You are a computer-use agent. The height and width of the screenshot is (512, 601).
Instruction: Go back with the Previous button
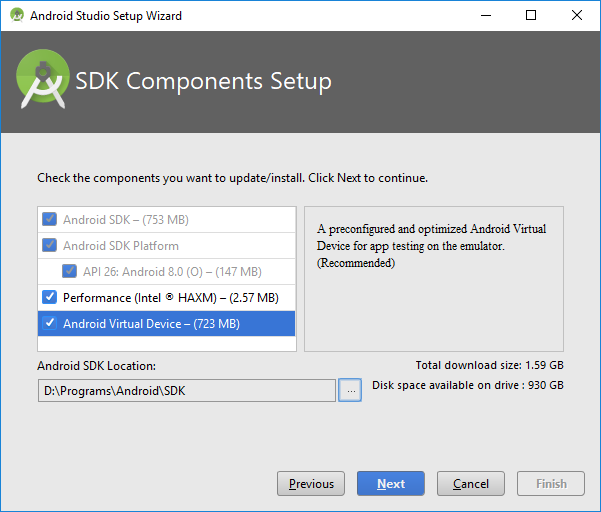(x=311, y=484)
